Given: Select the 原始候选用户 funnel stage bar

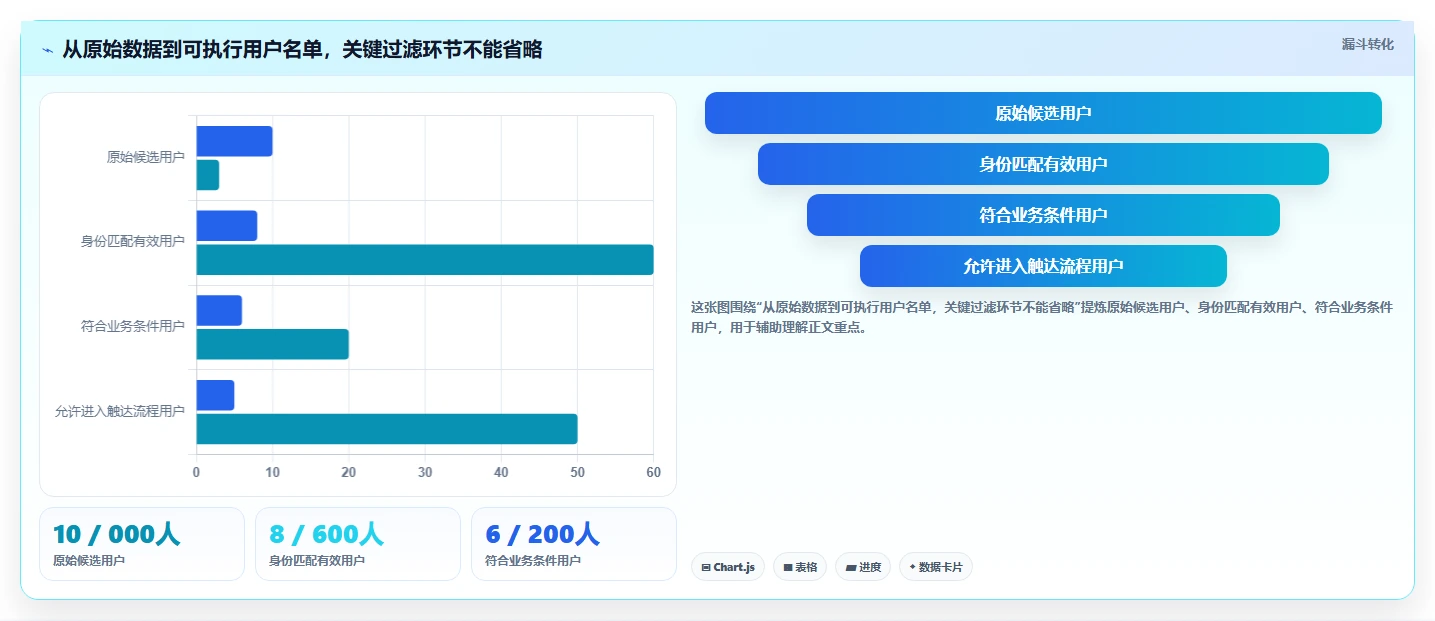Looking at the screenshot, I should click(1043, 113).
